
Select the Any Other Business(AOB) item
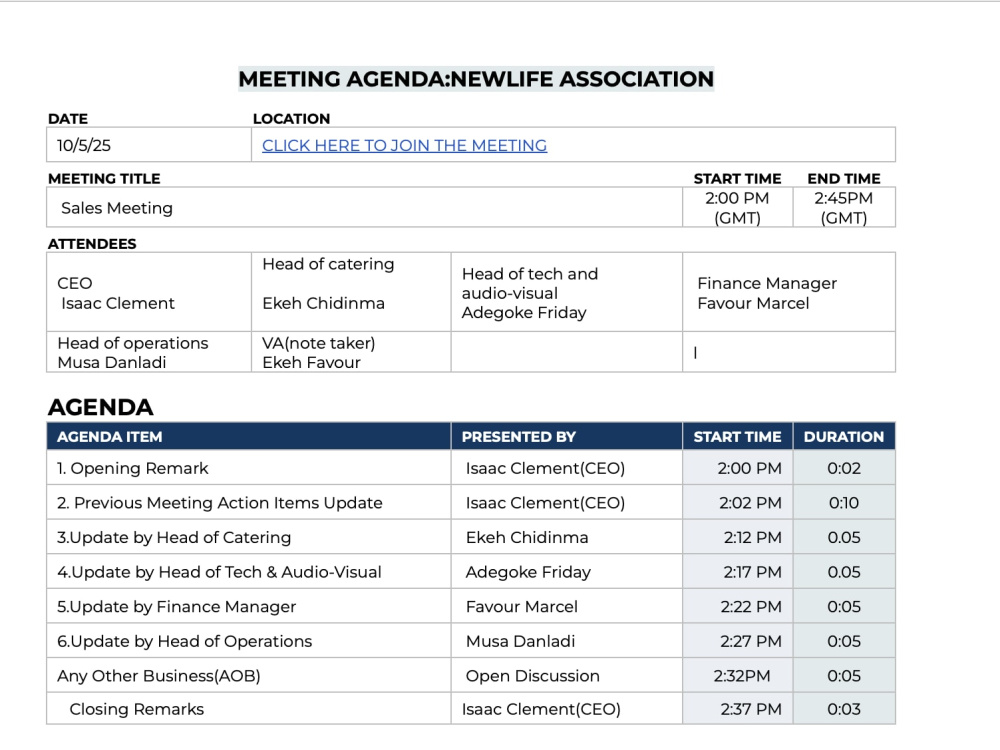pos(248,675)
